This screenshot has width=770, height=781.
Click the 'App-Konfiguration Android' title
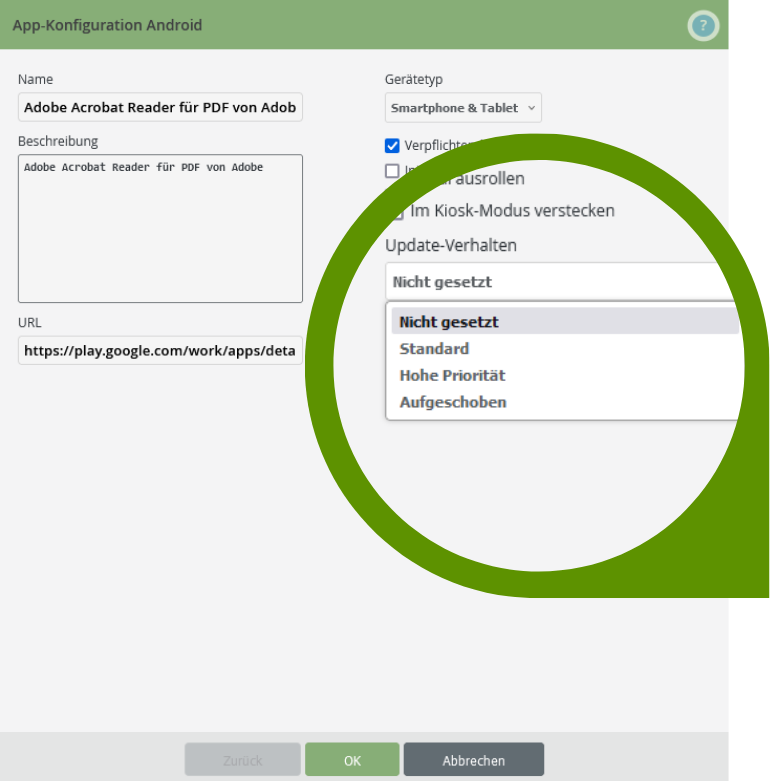tap(107, 25)
